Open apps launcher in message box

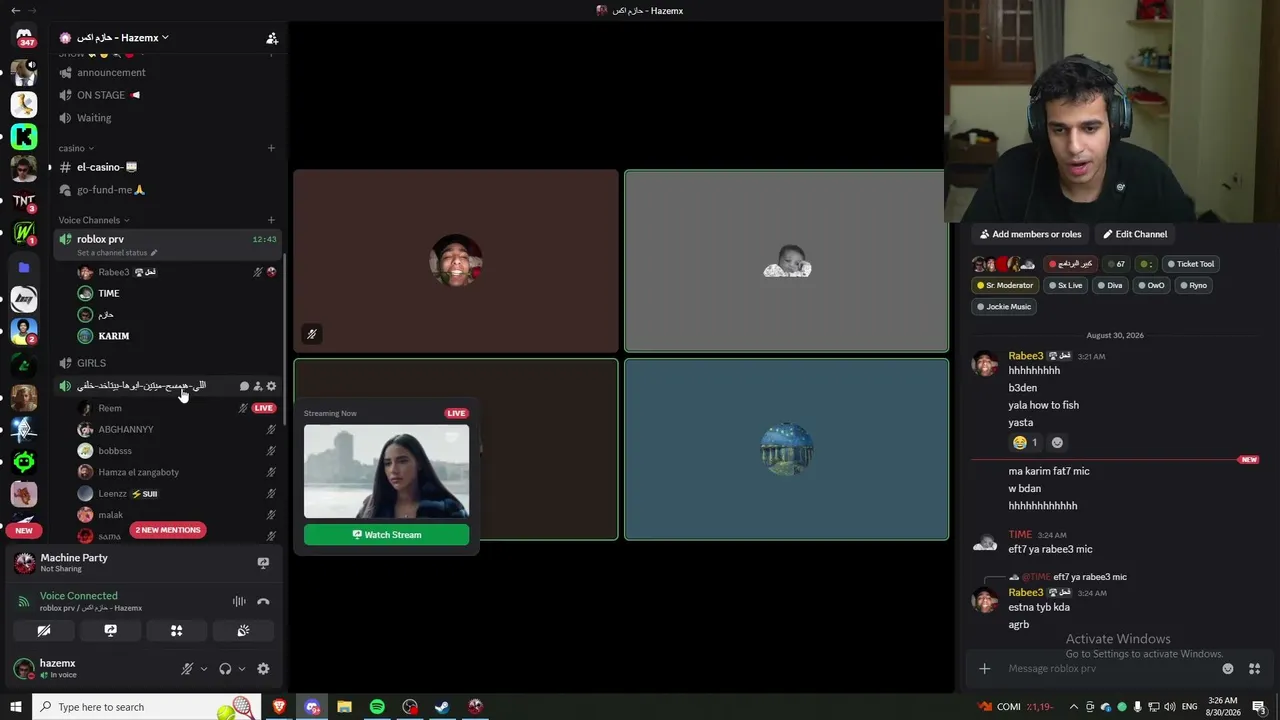point(1254,669)
